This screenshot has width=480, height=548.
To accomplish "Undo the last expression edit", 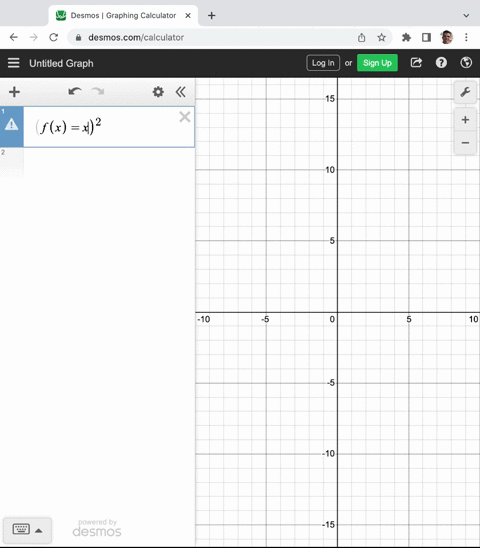I will [75, 92].
